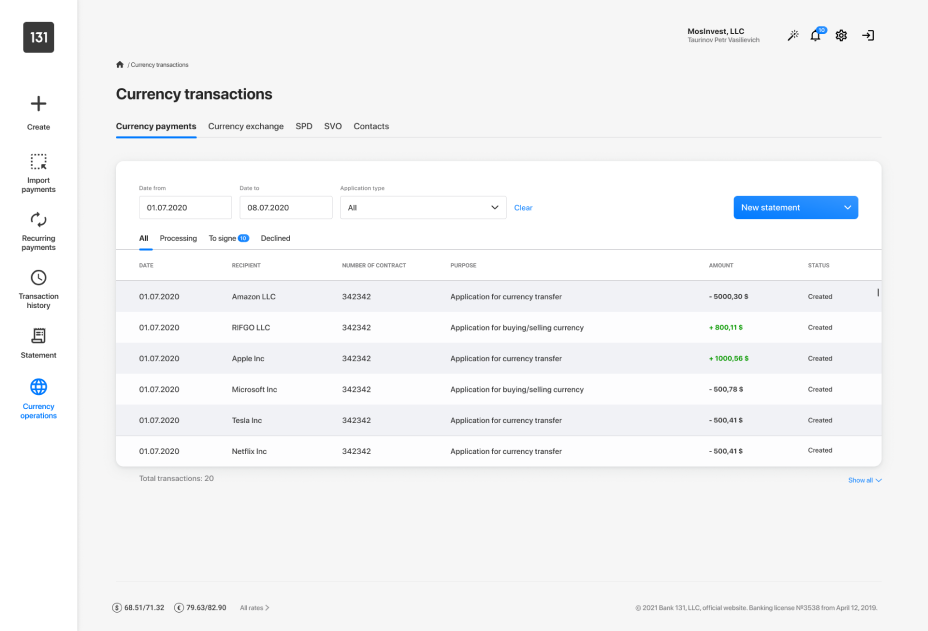
Task: Open the Recurring payments icon
Action: pyautogui.click(x=38, y=220)
